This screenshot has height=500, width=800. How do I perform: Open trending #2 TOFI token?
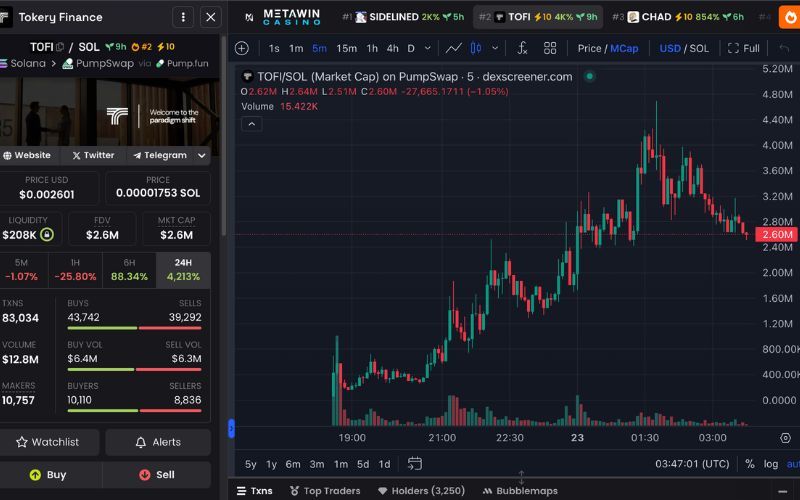coord(538,17)
